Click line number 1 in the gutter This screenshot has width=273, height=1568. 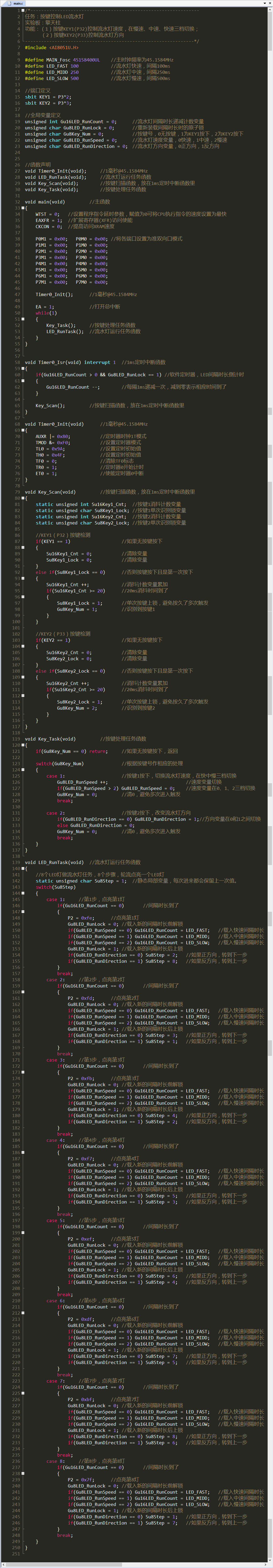pyautogui.click(x=18, y=10)
